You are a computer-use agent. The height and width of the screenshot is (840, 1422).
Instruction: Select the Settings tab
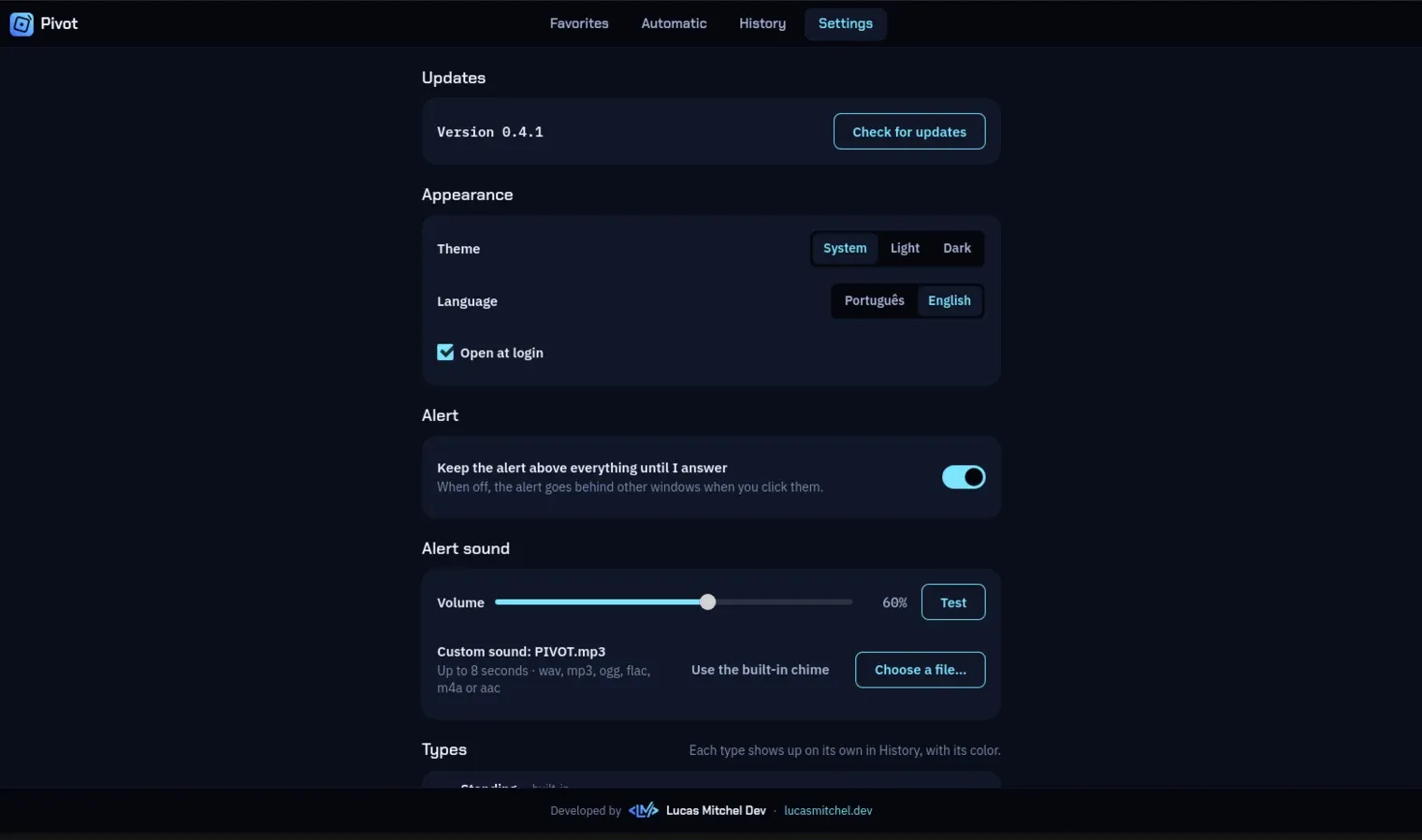pos(846,23)
